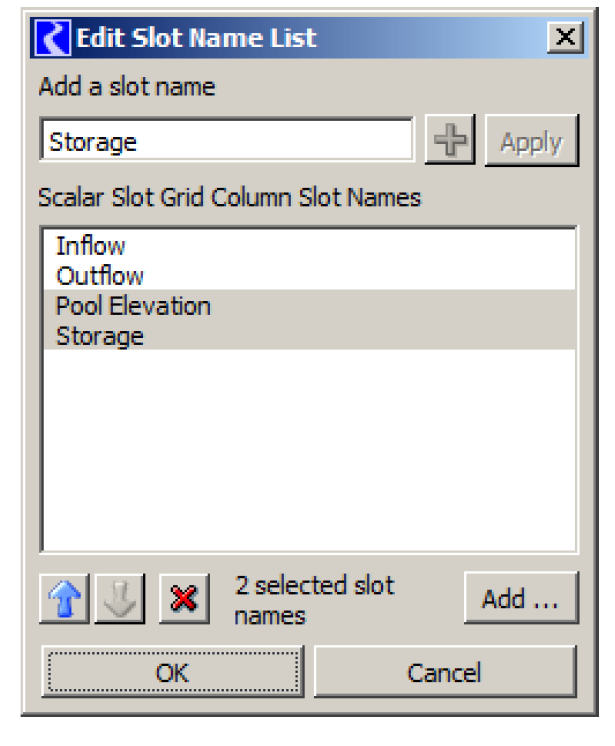This screenshot has width=615, height=746.
Task: Select the Outflow list entry
Action: 100,276
